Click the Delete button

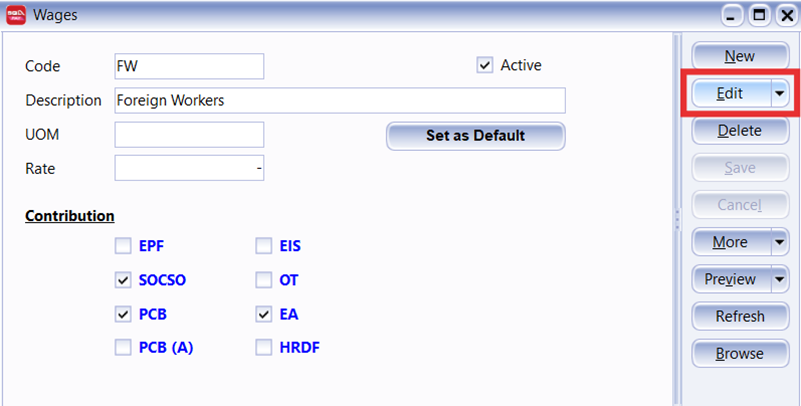point(739,130)
